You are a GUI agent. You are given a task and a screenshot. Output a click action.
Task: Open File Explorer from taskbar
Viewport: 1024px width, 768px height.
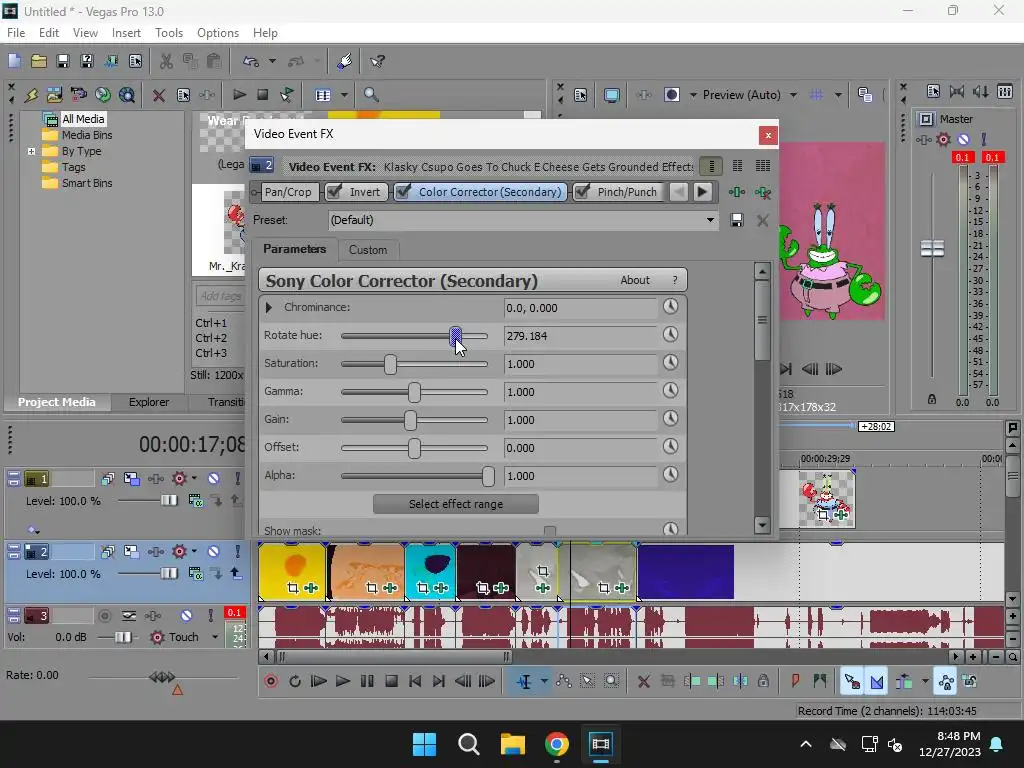[513, 744]
